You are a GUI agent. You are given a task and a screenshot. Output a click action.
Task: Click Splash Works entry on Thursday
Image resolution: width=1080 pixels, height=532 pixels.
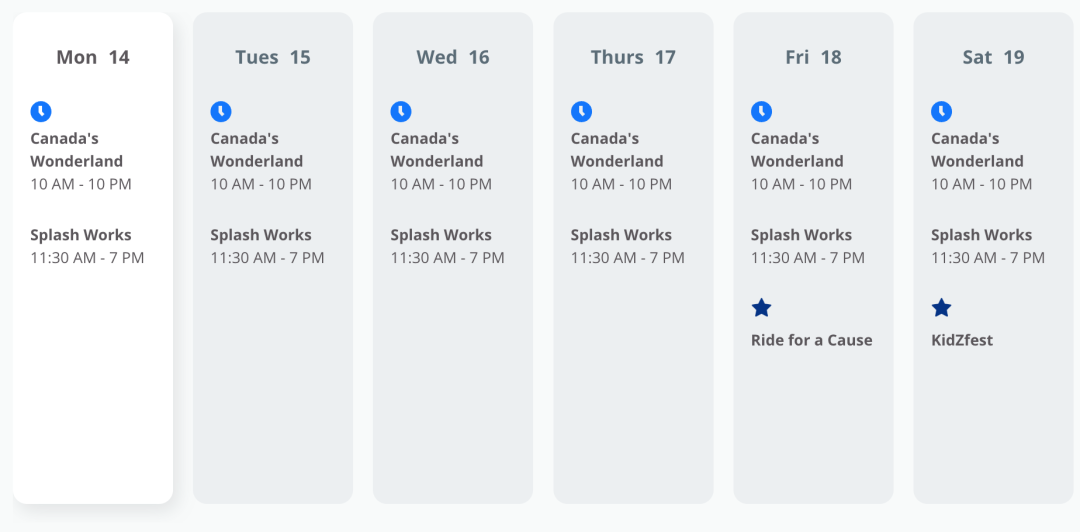click(x=627, y=246)
